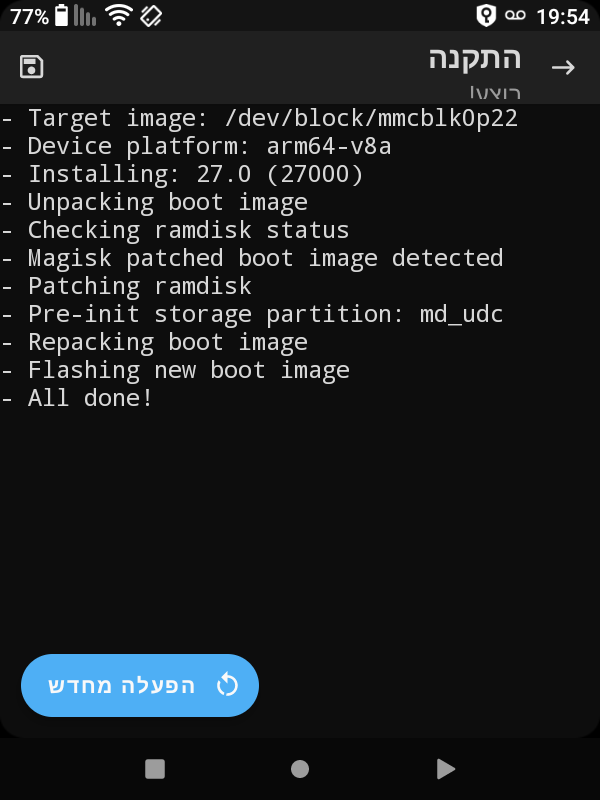
Task: Select the refresh icon inside the reboot button
Action: click(228, 685)
